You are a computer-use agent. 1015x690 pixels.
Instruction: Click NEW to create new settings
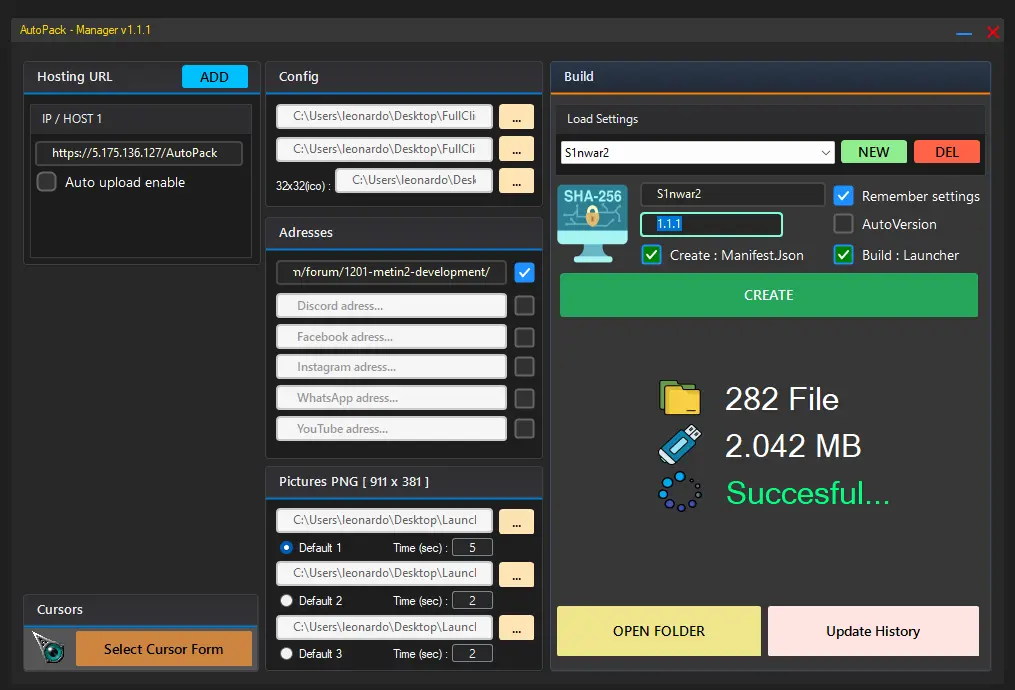point(873,152)
